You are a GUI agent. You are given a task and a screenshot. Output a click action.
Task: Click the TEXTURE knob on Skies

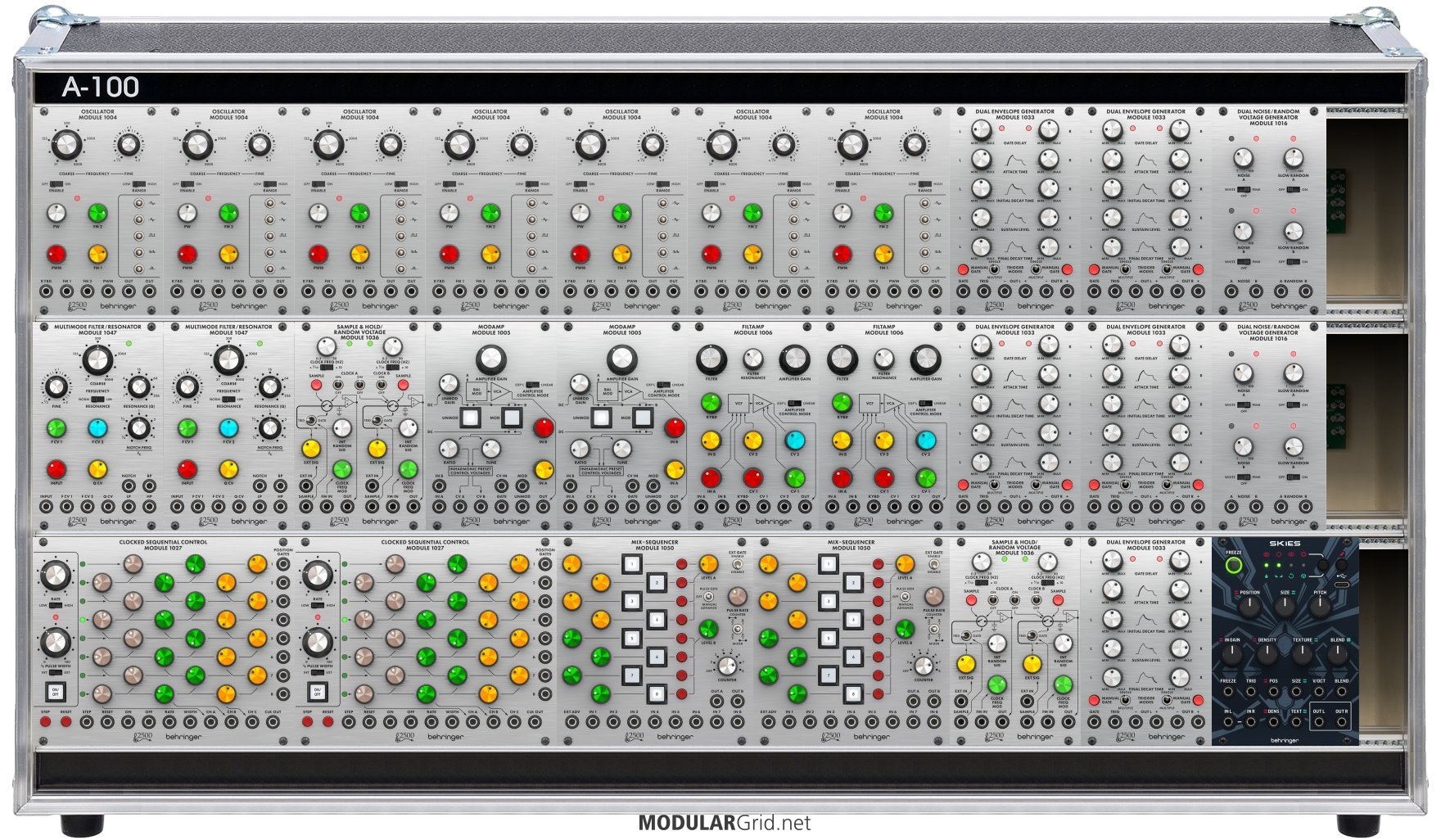pos(1302,654)
